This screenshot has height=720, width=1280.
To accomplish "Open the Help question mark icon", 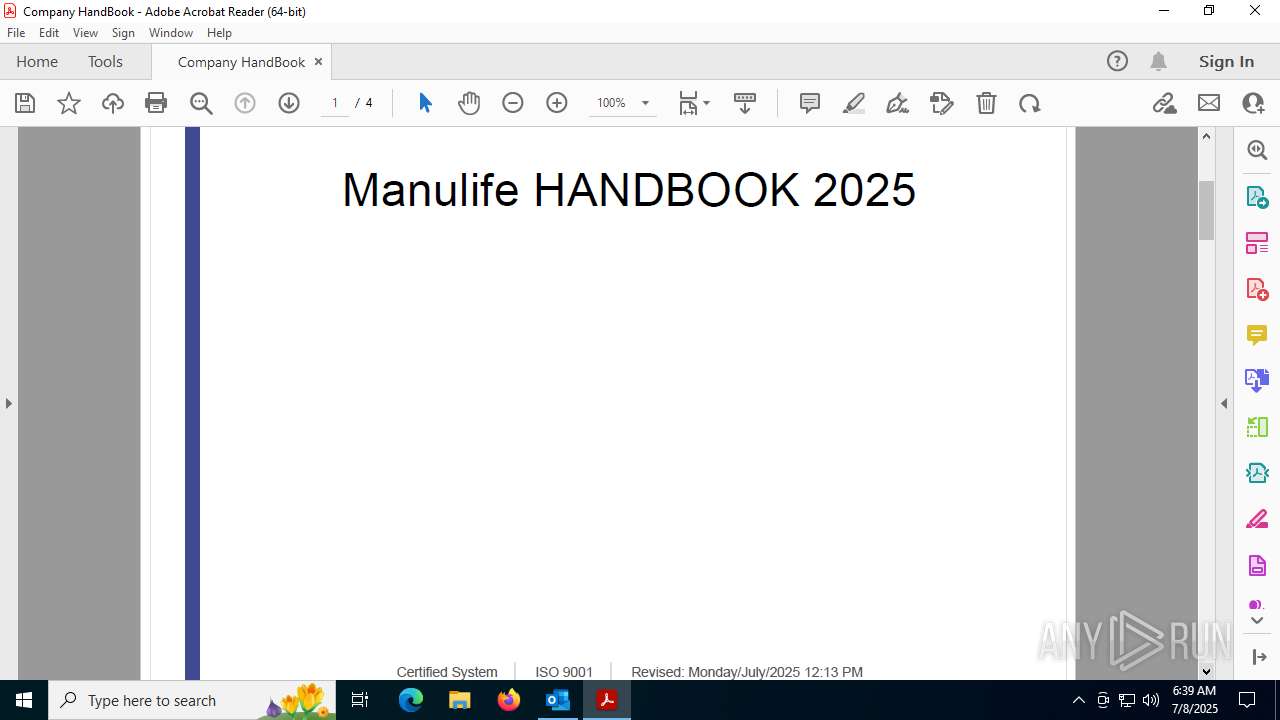I will tap(1117, 61).
